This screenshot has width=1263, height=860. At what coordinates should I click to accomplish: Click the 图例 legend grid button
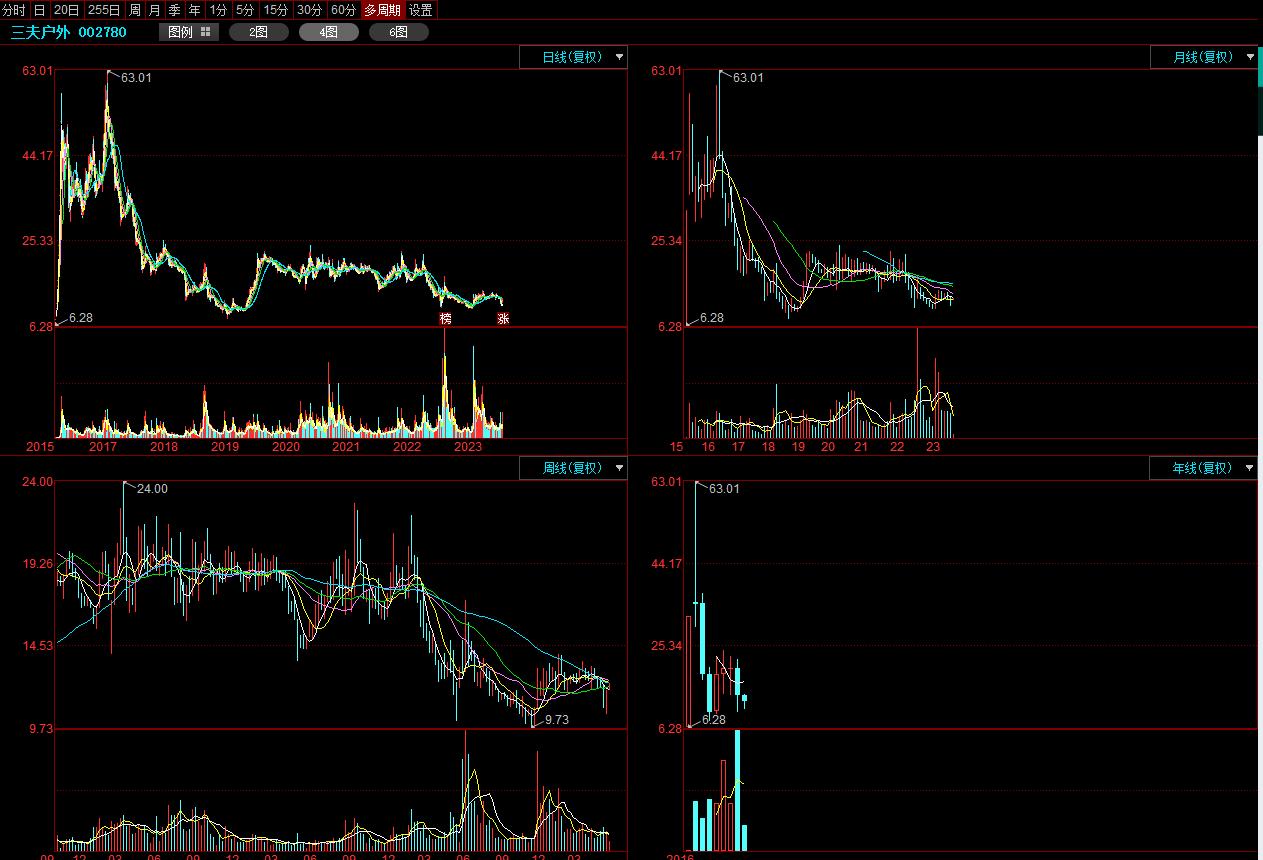pos(189,32)
